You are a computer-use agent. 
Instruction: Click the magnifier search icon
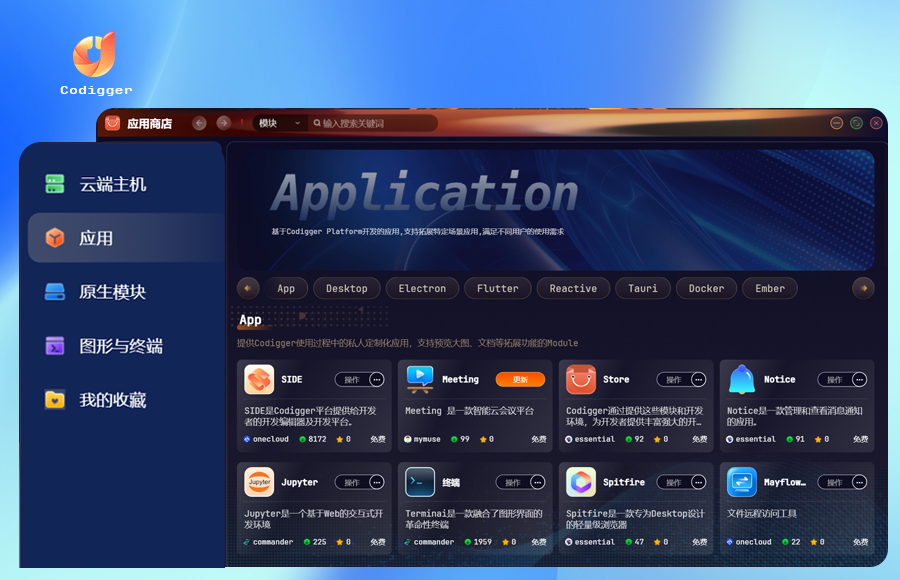(x=317, y=123)
